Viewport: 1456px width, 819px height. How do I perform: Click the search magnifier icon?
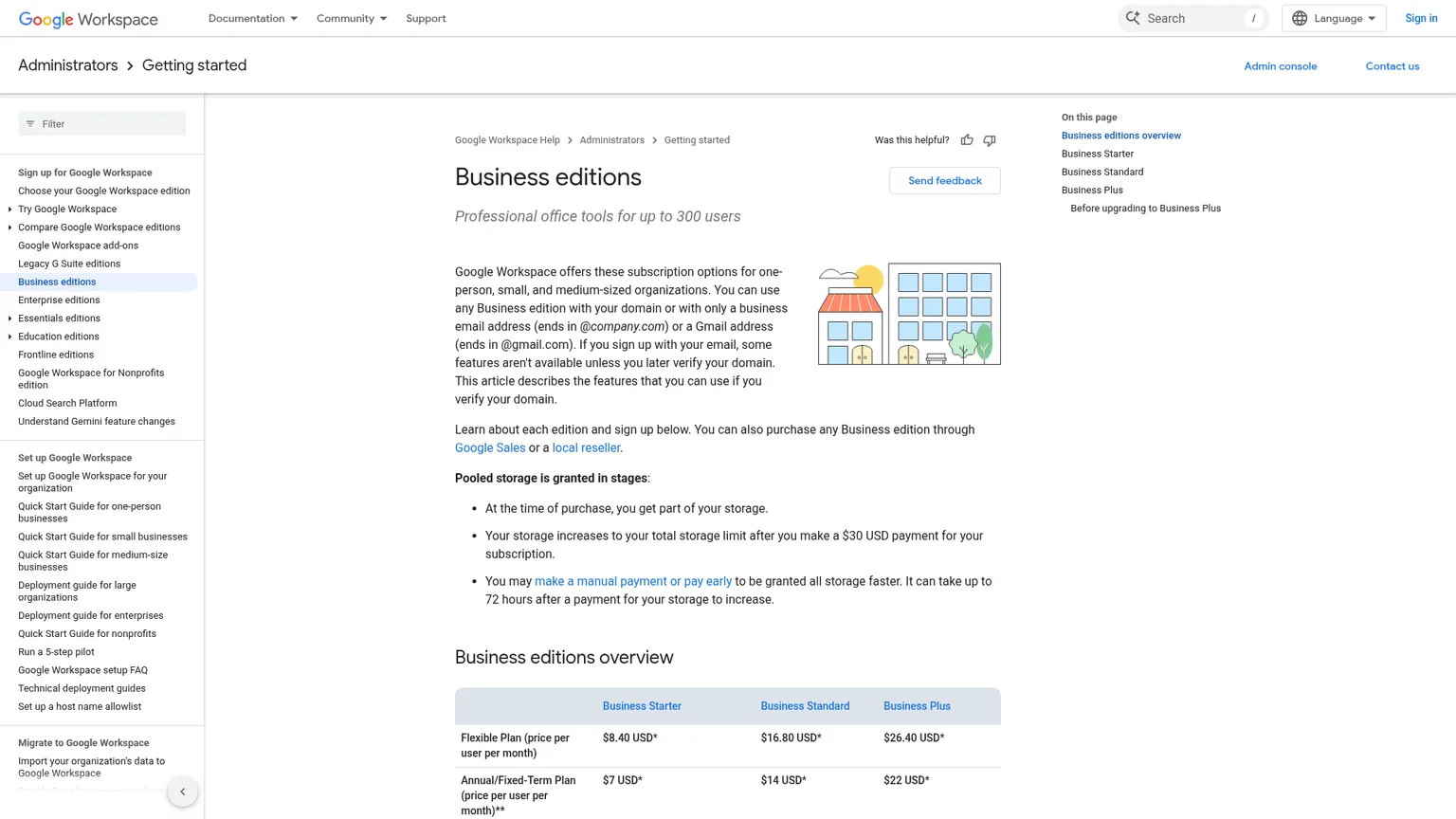tap(1133, 18)
